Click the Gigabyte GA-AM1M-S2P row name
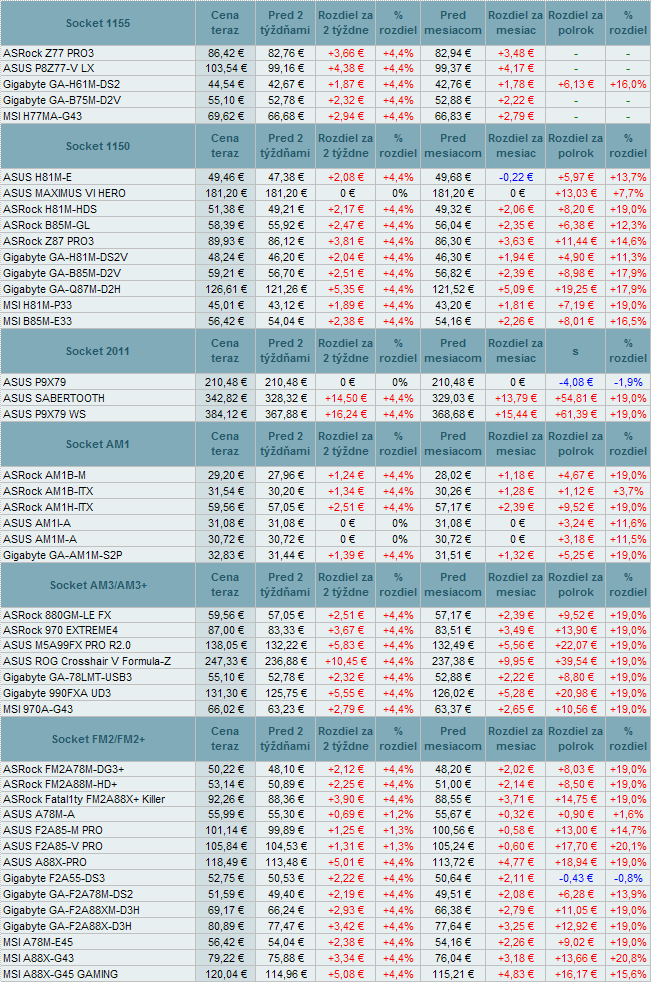Screen dimensions: 651x982 [x=63, y=555]
